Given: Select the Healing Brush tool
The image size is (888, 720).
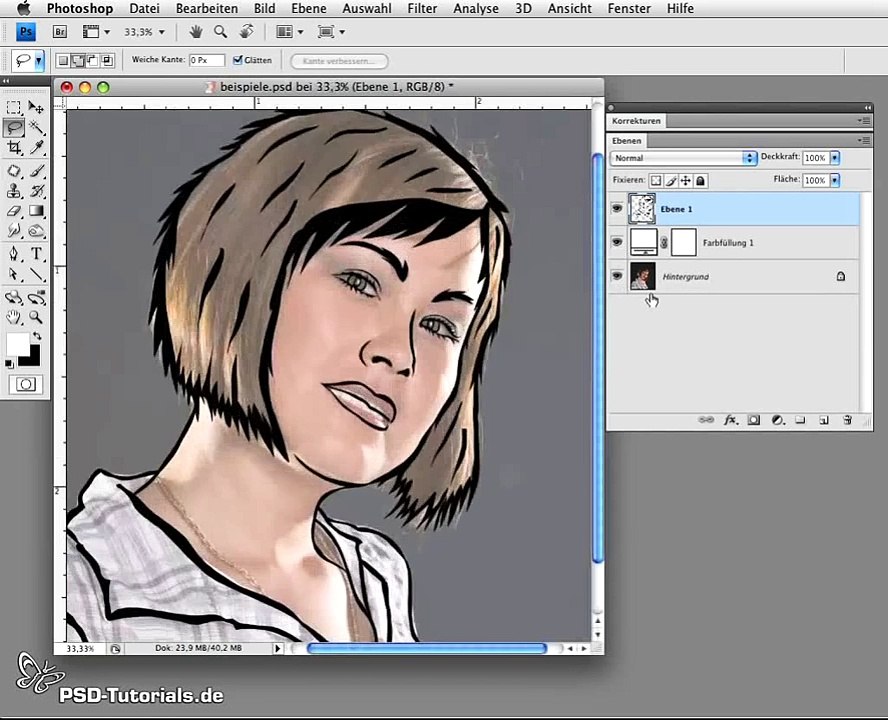Looking at the screenshot, I should (x=14, y=171).
